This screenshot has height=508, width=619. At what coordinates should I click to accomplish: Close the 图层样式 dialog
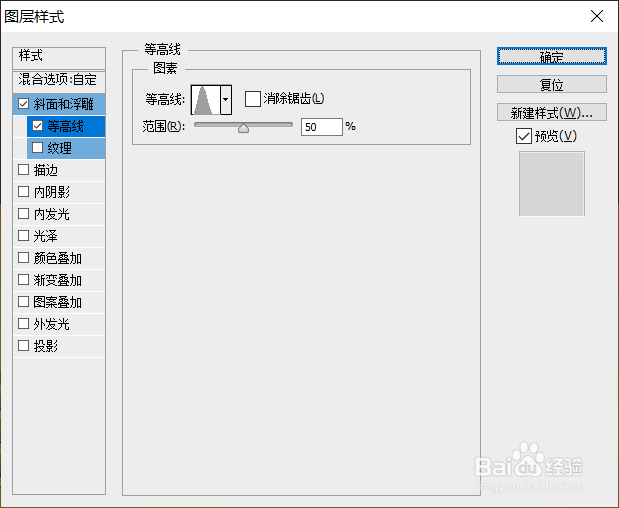click(596, 16)
